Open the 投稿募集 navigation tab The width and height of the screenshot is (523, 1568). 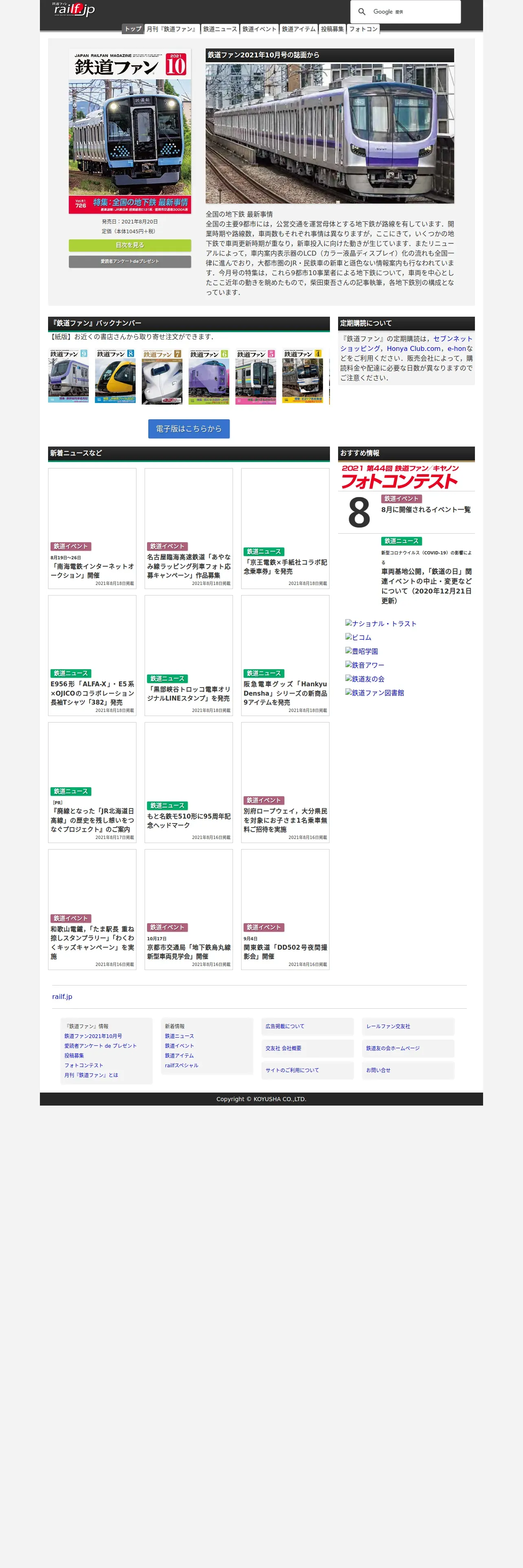tap(332, 28)
